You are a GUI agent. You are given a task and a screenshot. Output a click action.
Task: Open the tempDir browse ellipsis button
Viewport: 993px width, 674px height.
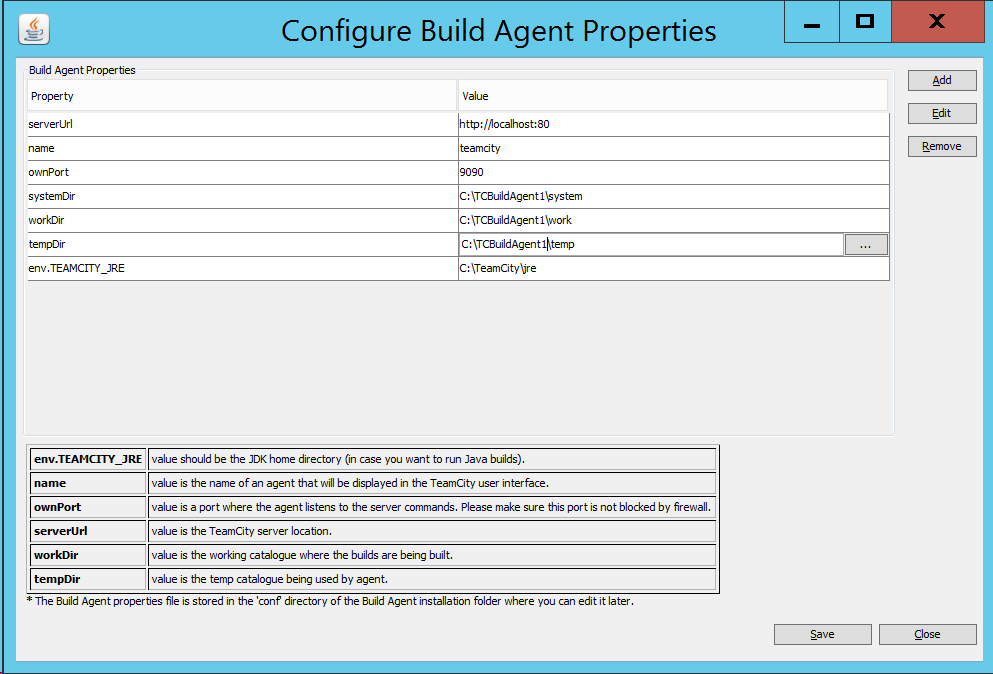[x=866, y=245]
